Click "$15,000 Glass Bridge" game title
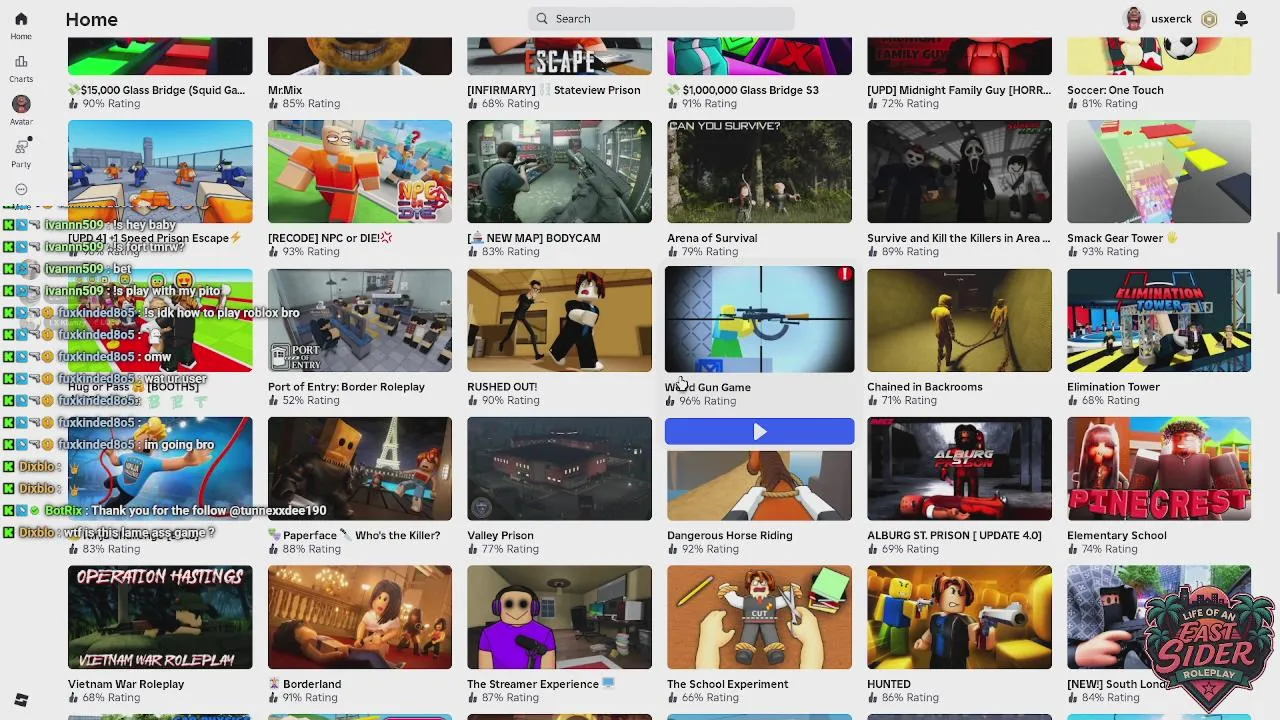This screenshot has height=720, width=1280. [156, 90]
